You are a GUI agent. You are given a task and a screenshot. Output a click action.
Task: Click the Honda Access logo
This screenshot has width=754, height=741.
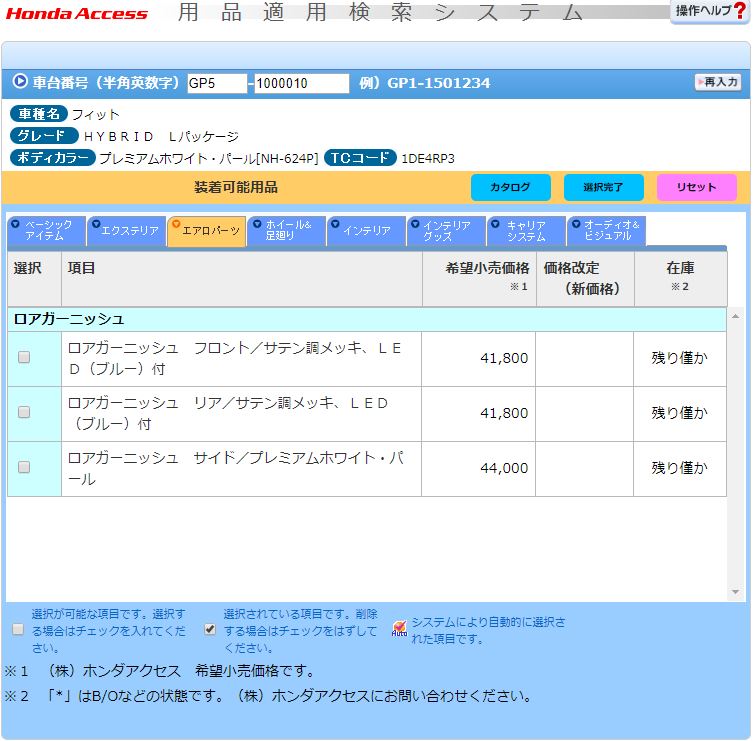[76, 13]
